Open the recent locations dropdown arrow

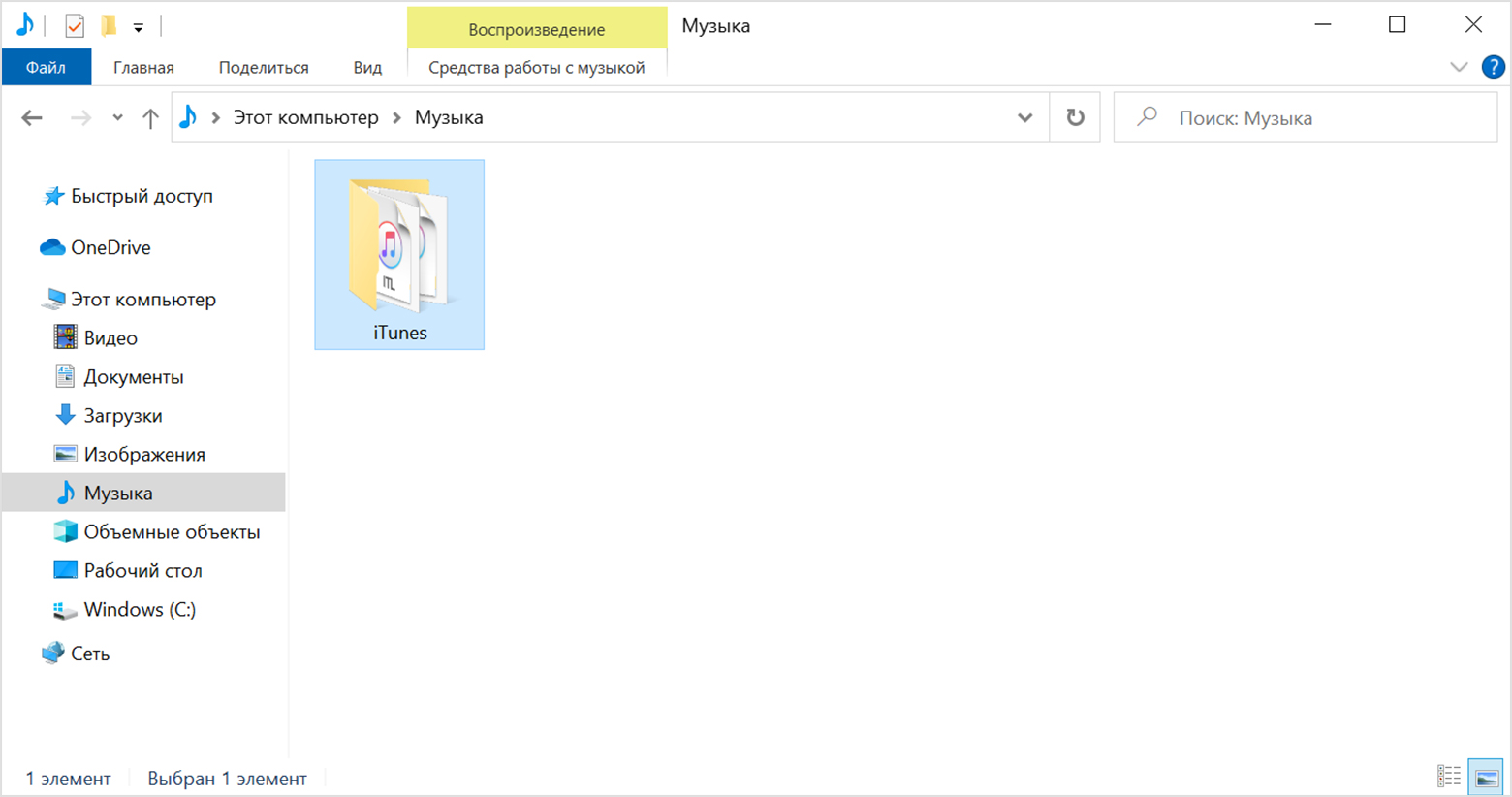pyautogui.click(x=117, y=118)
